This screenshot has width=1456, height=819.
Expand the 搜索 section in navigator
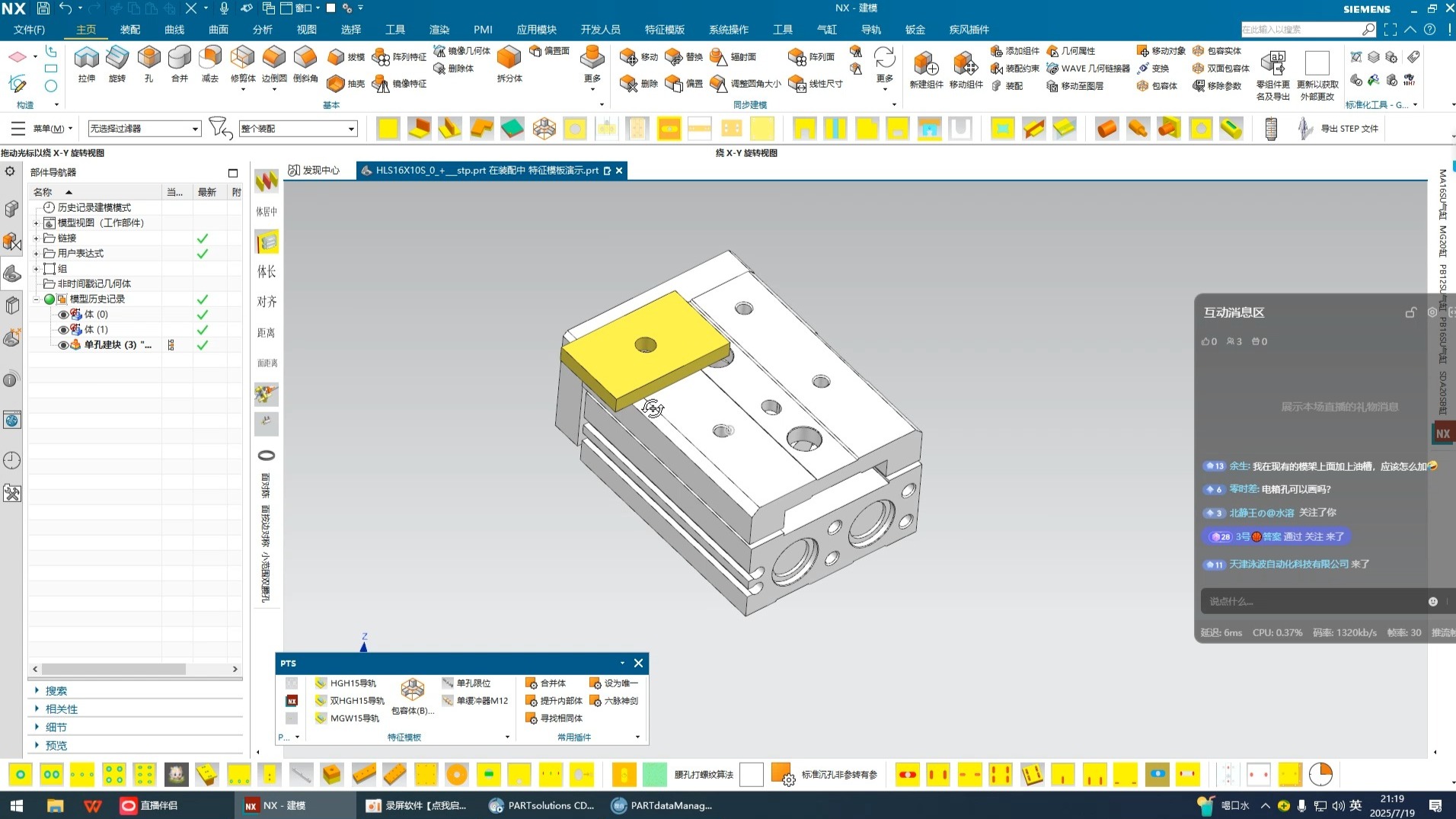[56, 691]
